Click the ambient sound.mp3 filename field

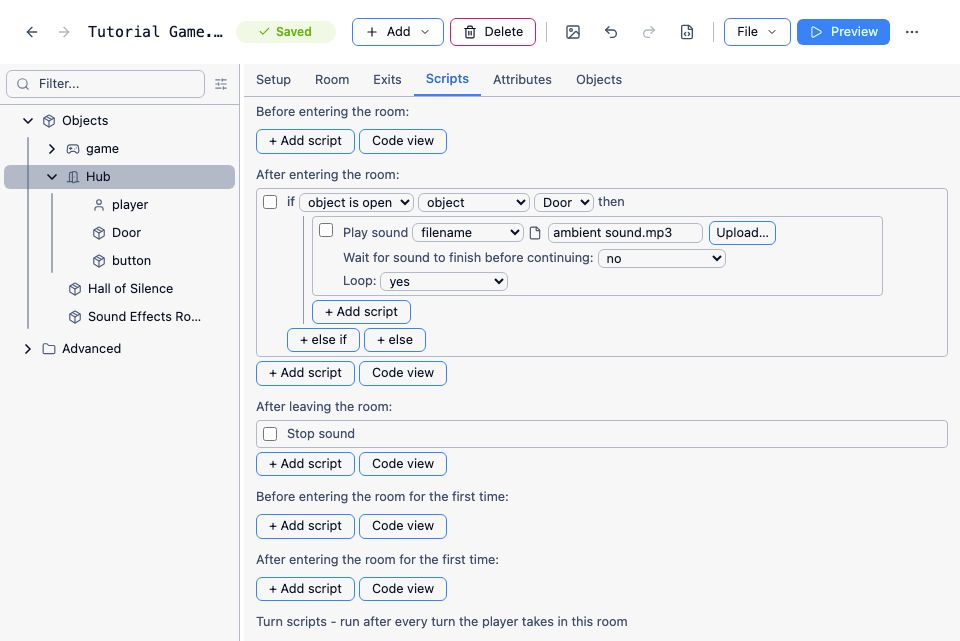(x=625, y=233)
